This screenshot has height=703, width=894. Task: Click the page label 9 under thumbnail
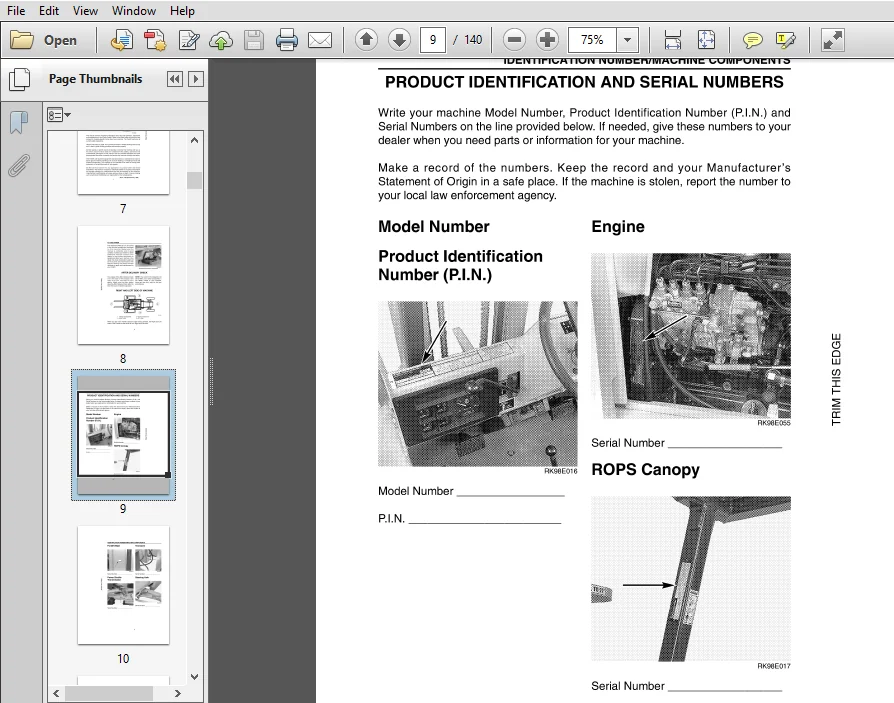[123, 509]
